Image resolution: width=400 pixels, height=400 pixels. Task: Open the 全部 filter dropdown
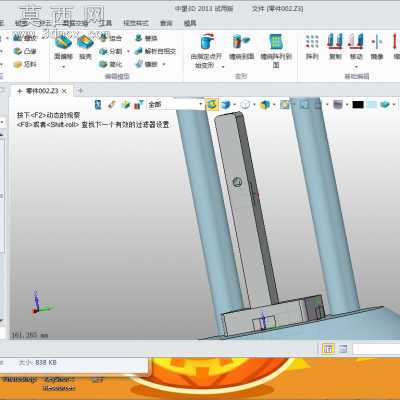pos(175,105)
